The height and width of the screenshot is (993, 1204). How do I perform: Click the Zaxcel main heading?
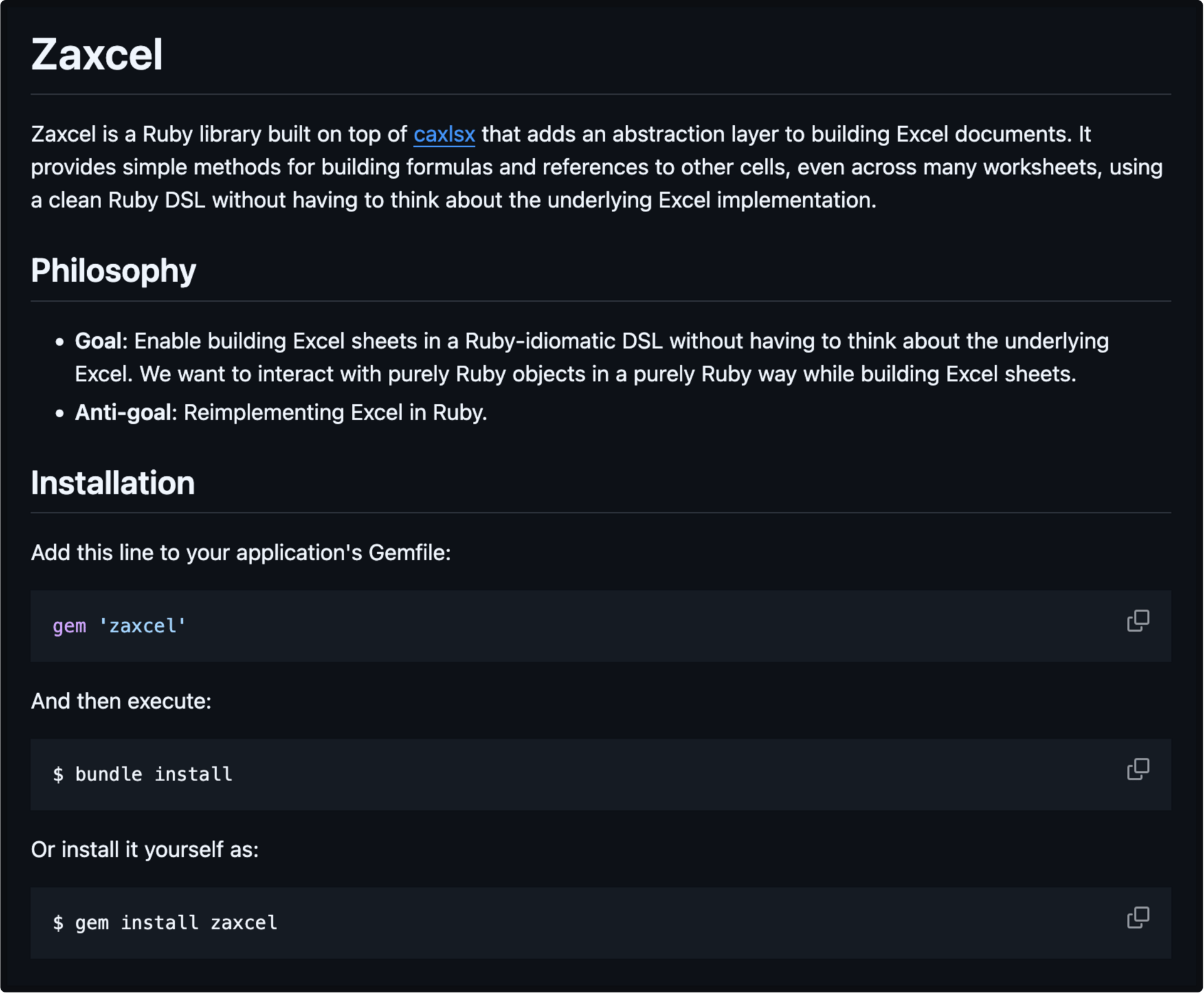pos(97,55)
